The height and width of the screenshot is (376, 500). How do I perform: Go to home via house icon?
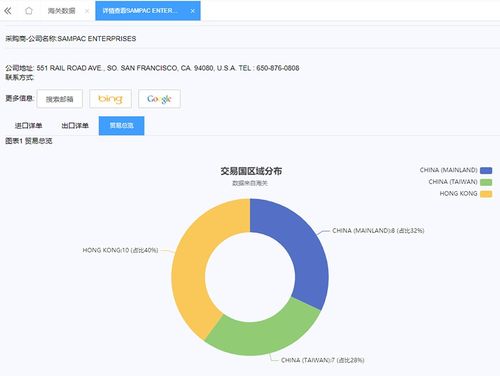(29, 11)
